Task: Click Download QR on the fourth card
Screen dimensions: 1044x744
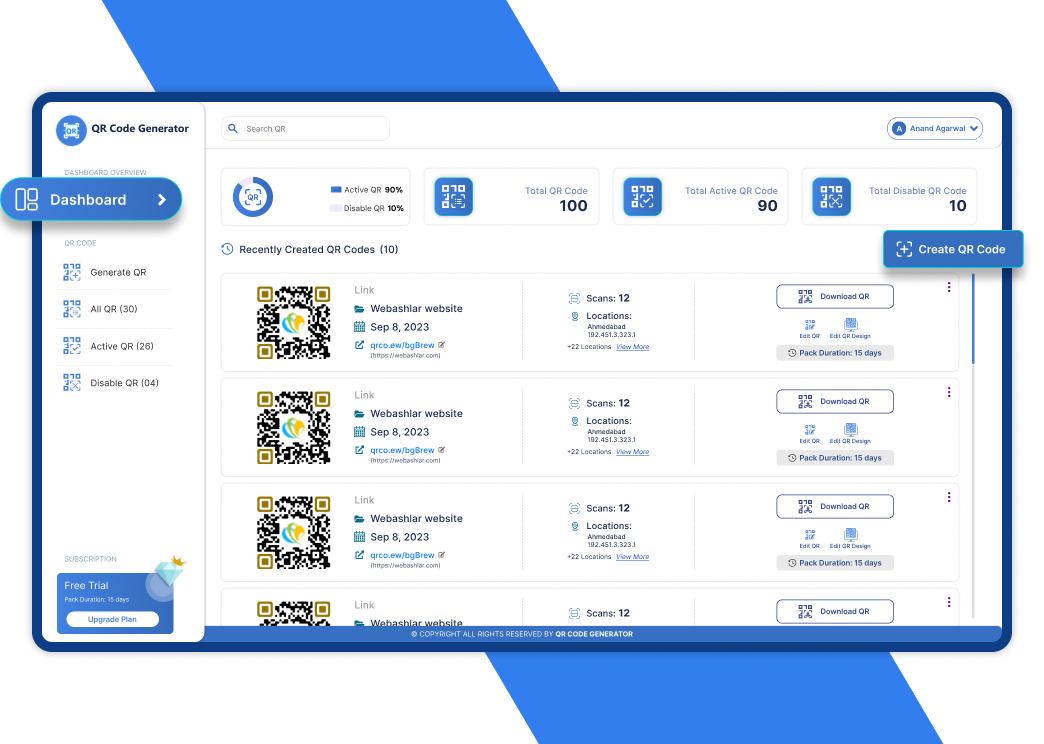Action: pyautogui.click(x=835, y=611)
